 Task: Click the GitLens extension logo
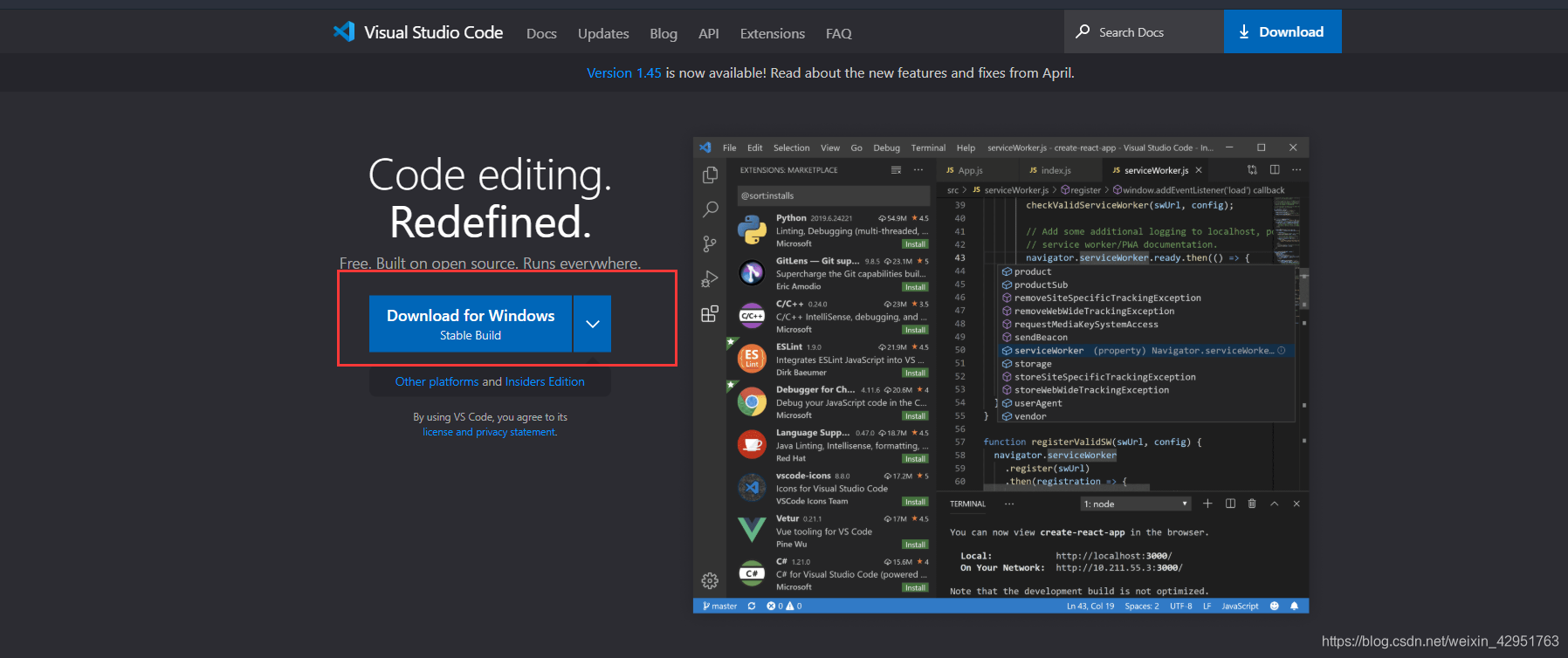[x=752, y=273]
